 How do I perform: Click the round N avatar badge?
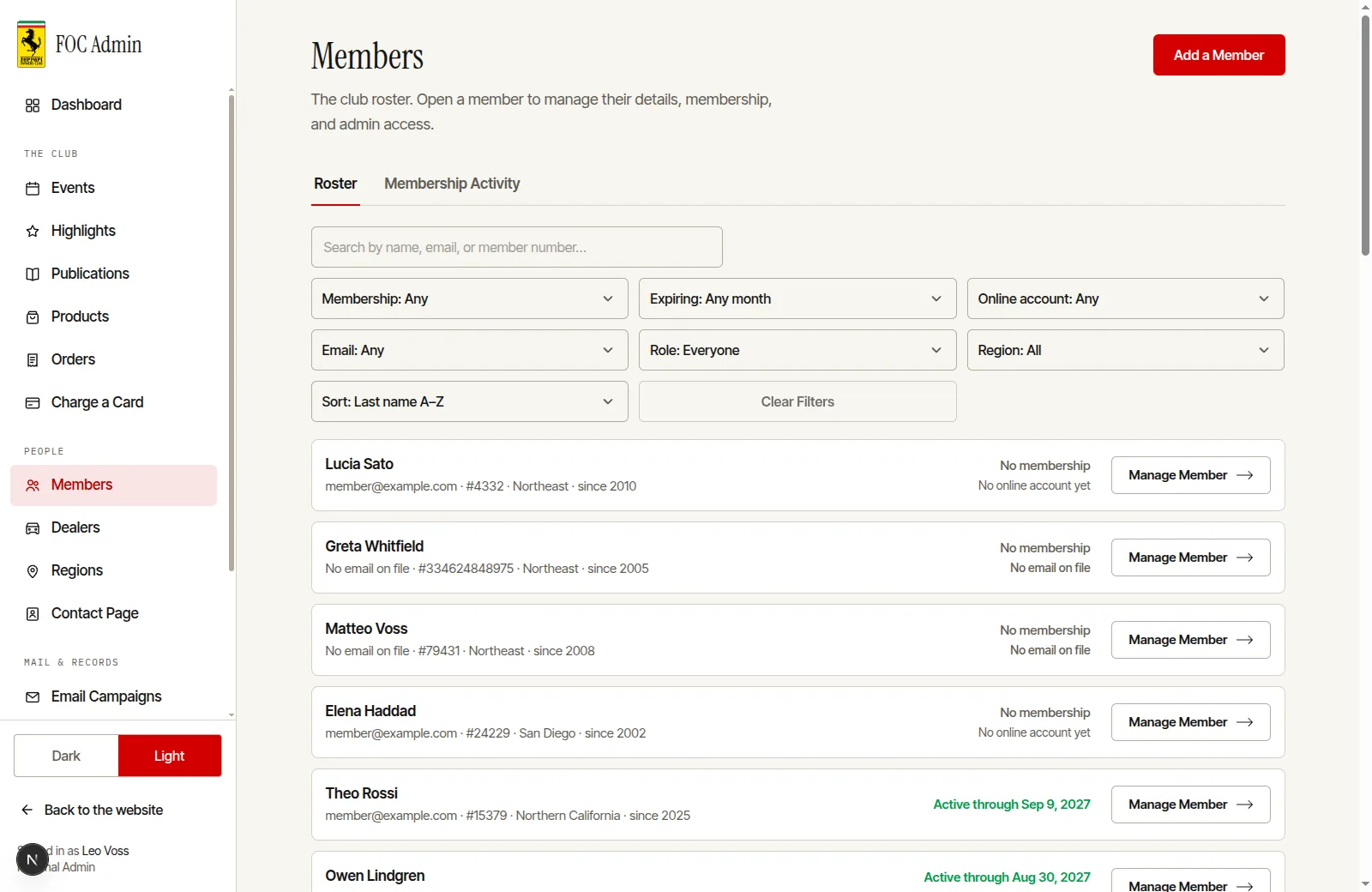[x=32, y=859]
